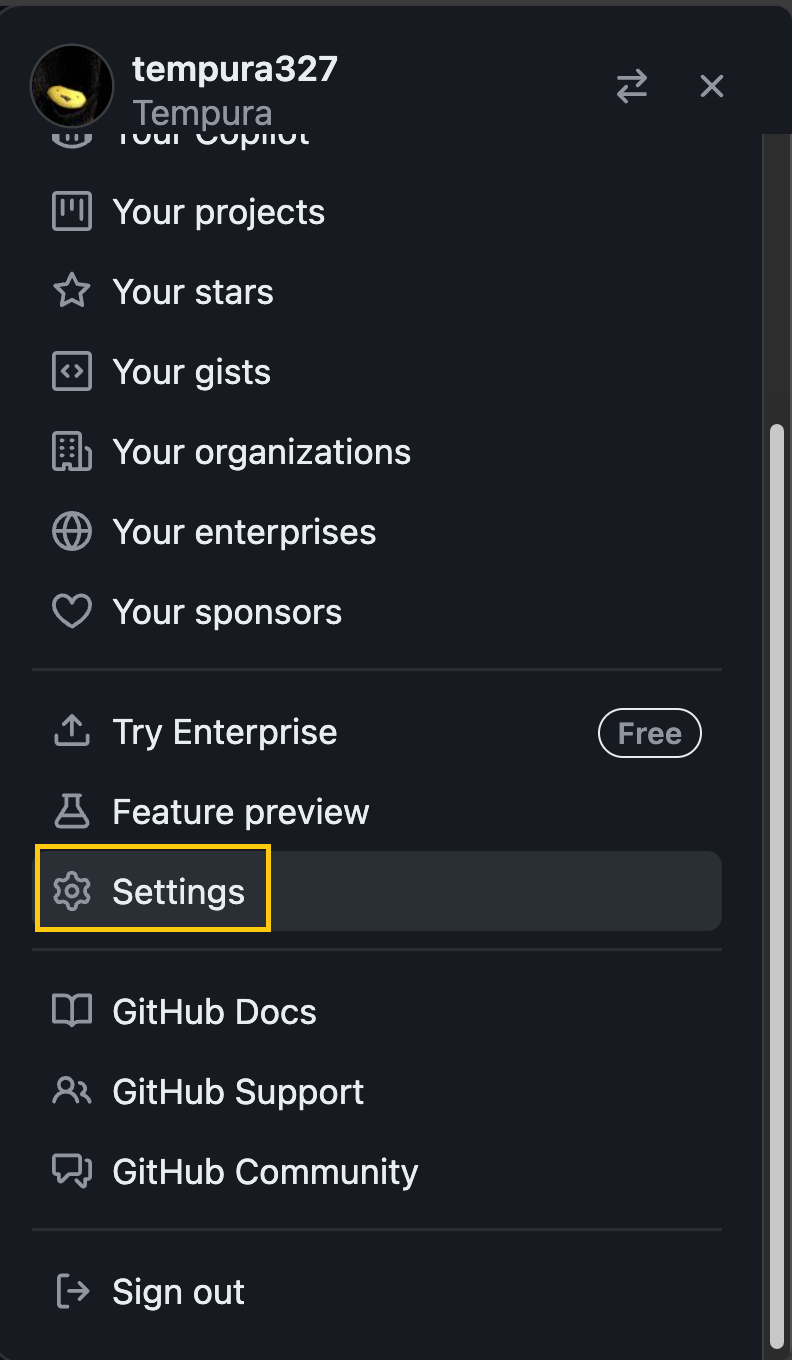The width and height of the screenshot is (792, 1360).
Task: Open GitHub Support link
Action: [238, 1092]
